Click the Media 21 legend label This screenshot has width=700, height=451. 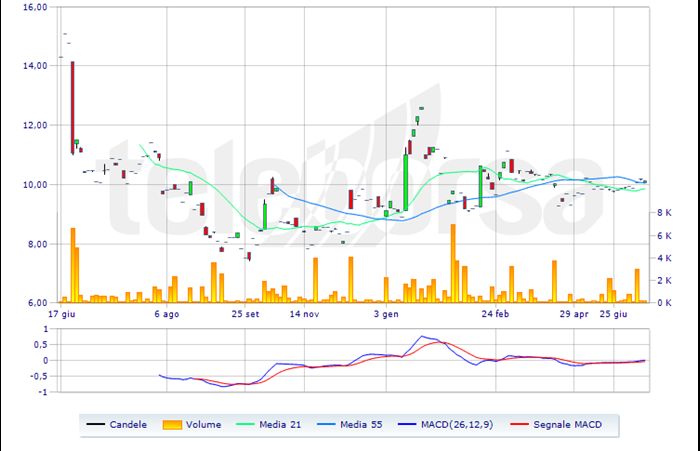click(280, 425)
